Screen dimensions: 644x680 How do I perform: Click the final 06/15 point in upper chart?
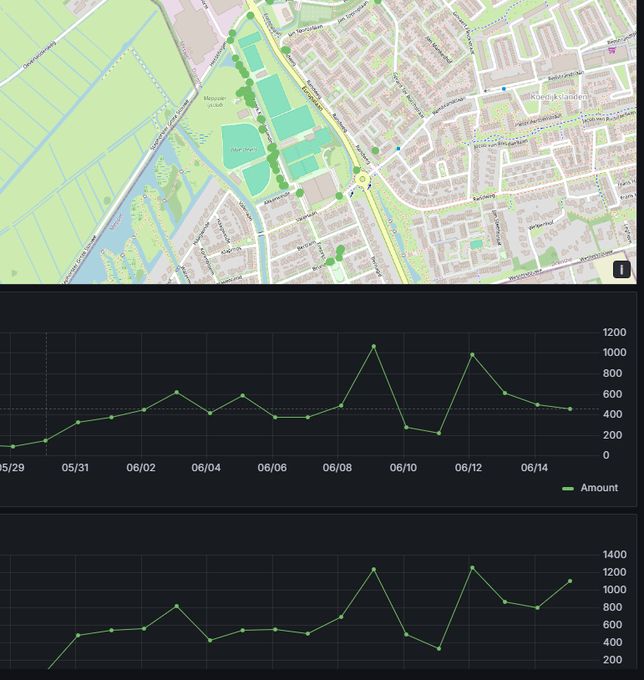(x=570, y=409)
